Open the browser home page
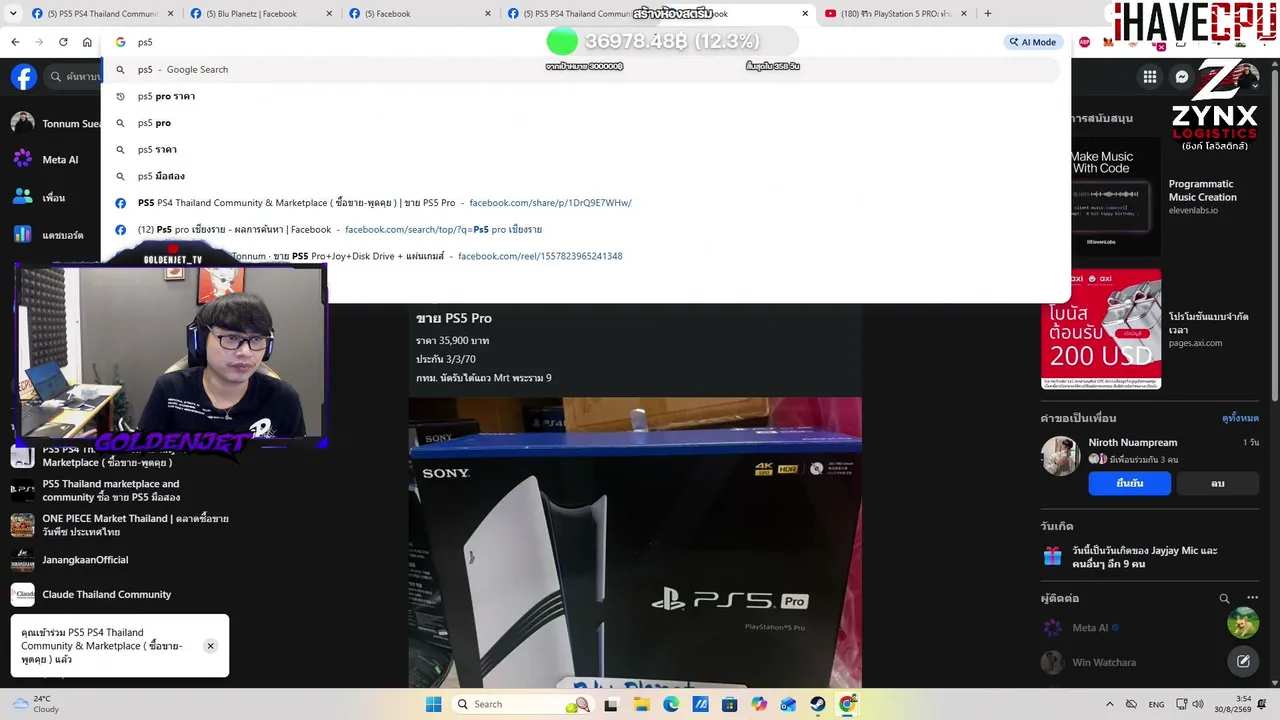 87,42
